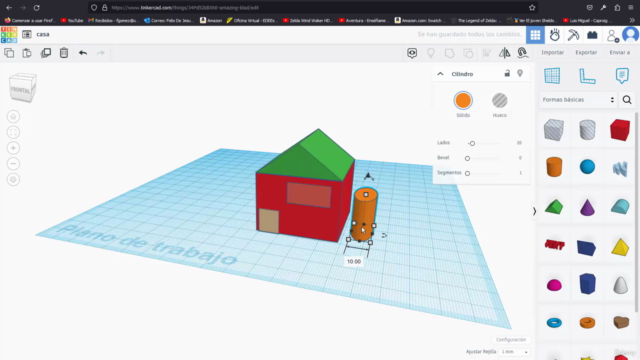Click the browser Reload button
Image resolution: width=640 pixels, height=360 pixels.
[x=36, y=7]
